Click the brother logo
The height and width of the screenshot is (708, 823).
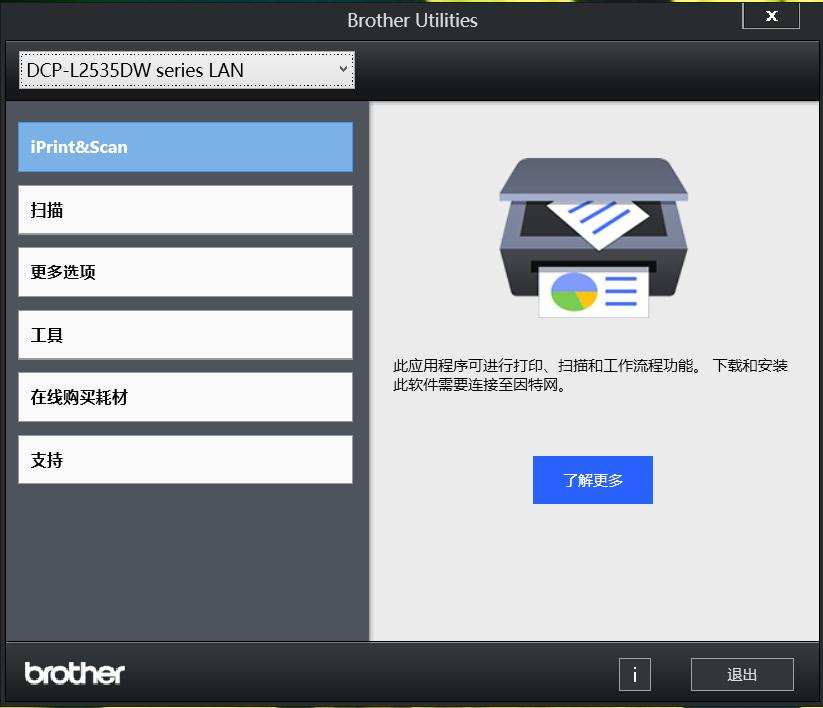73,673
